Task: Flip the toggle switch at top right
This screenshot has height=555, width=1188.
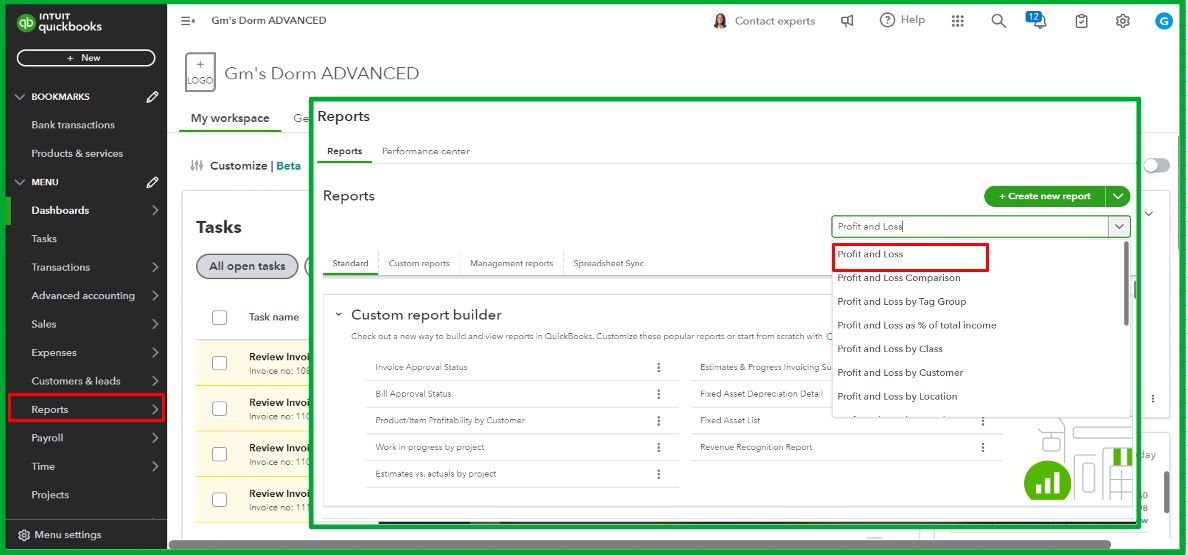Action: (1156, 166)
